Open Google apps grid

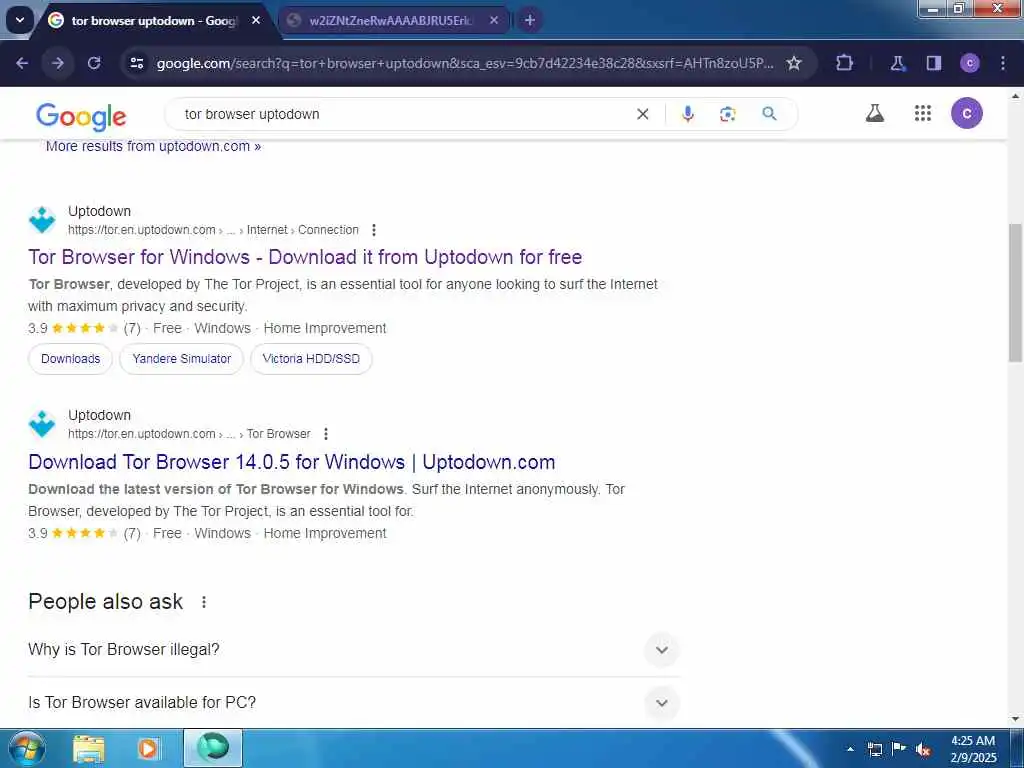pos(923,114)
